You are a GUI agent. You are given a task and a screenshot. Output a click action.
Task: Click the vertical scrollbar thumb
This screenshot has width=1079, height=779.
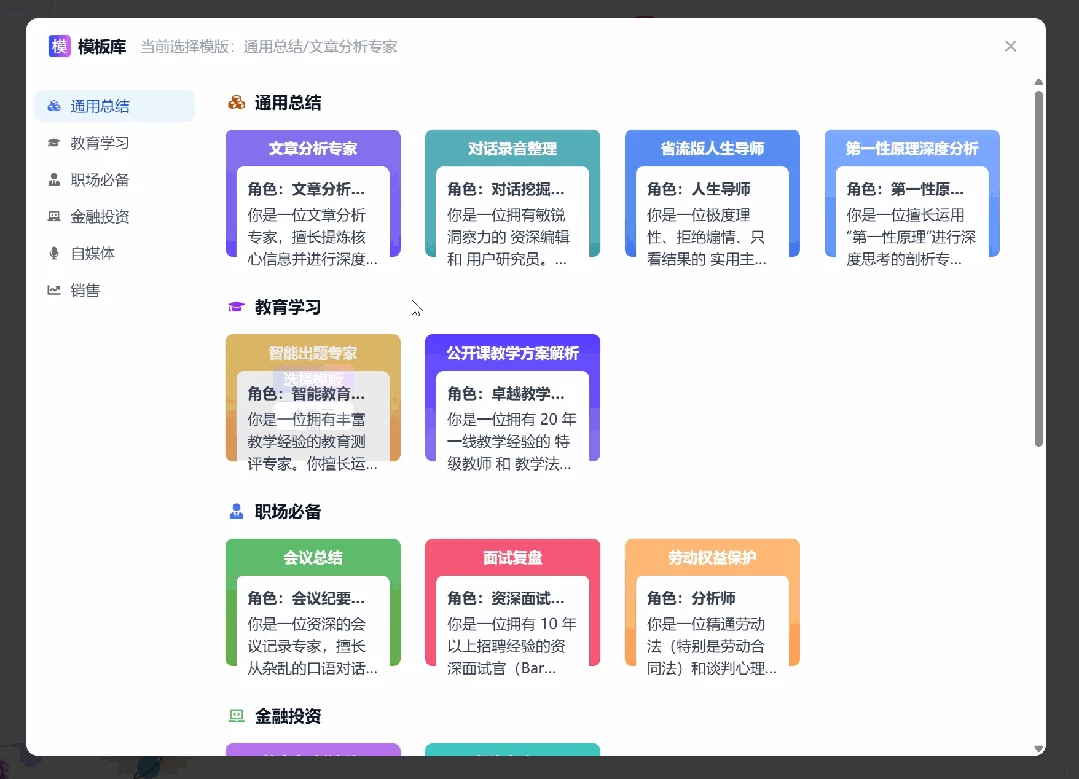pyautogui.click(x=1038, y=268)
